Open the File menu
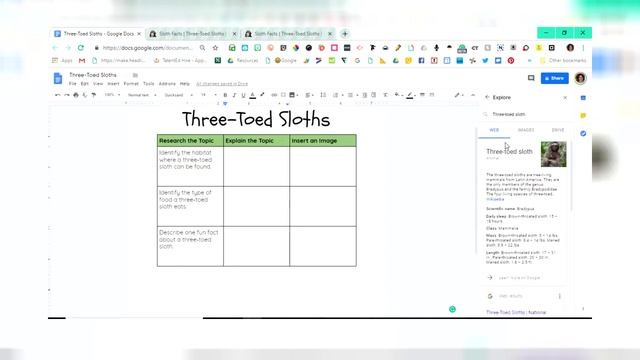640x360 pixels. pos(73,84)
